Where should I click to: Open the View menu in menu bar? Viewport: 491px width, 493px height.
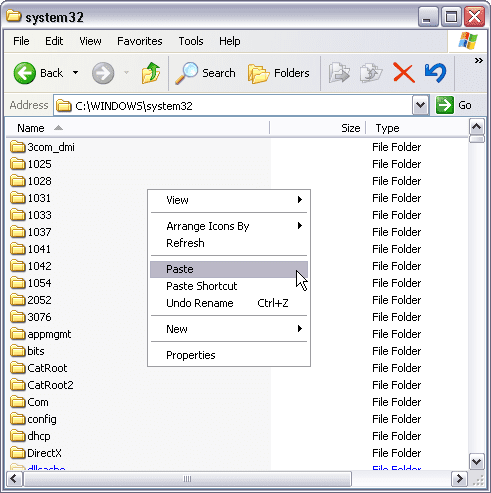click(x=90, y=41)
